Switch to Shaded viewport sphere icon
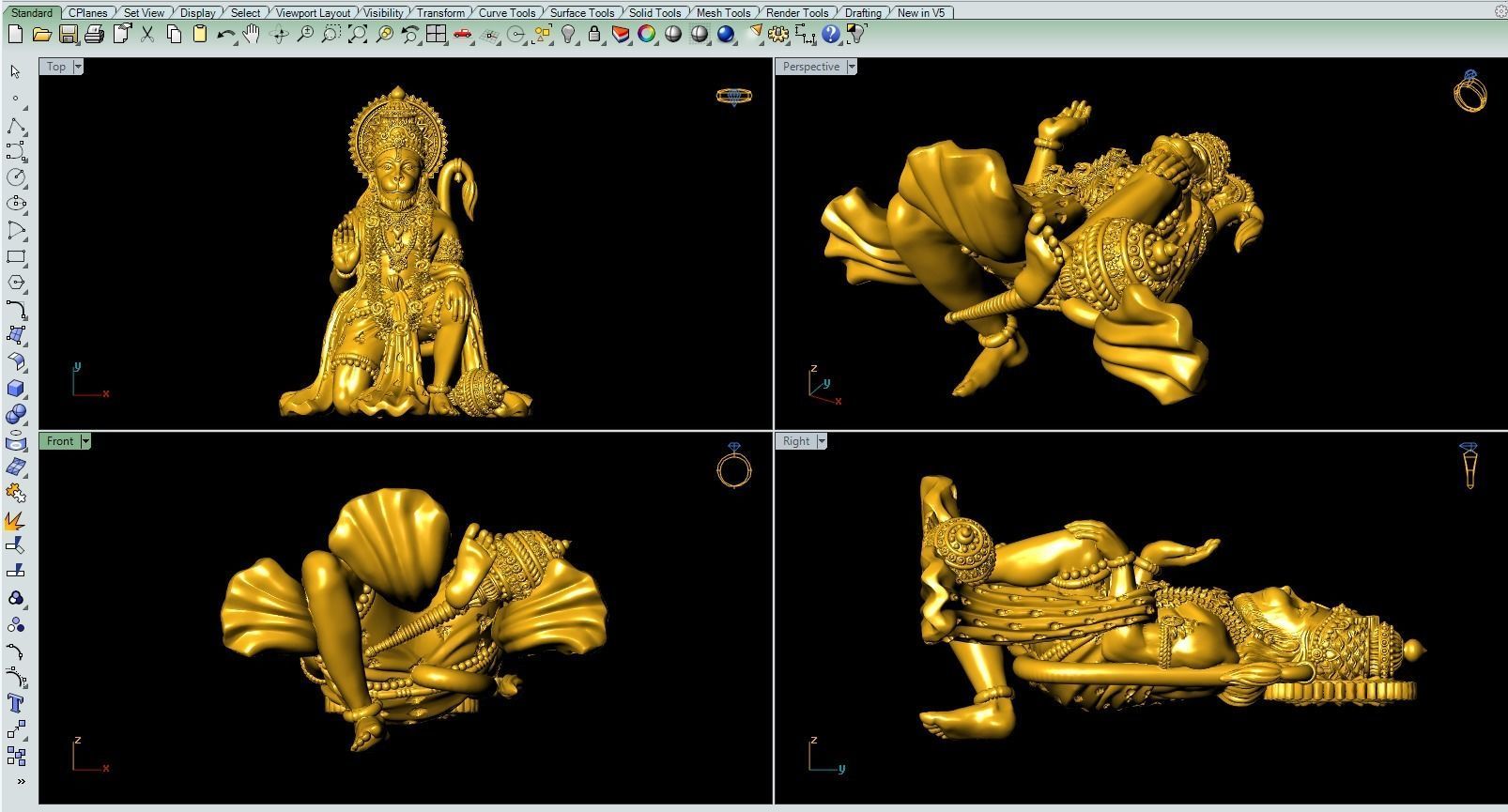The image size is (1508, 812). pyautogui.click(x=673, y=34)
